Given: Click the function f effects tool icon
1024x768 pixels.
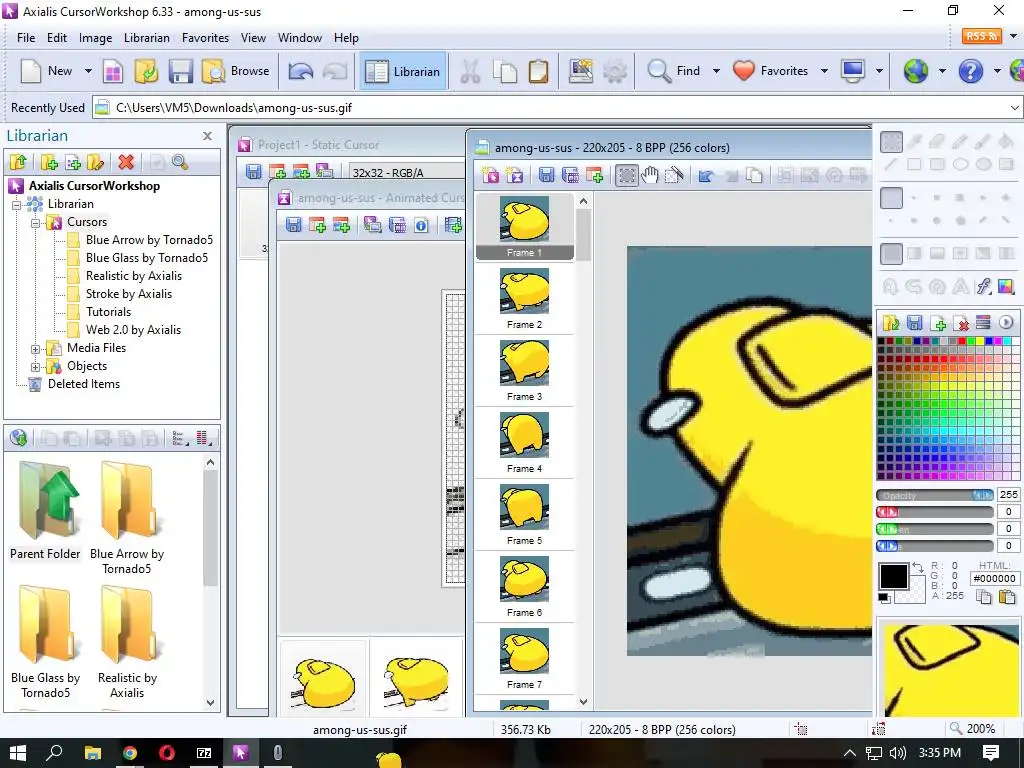Looking at the screenshot, I should 983,286.
